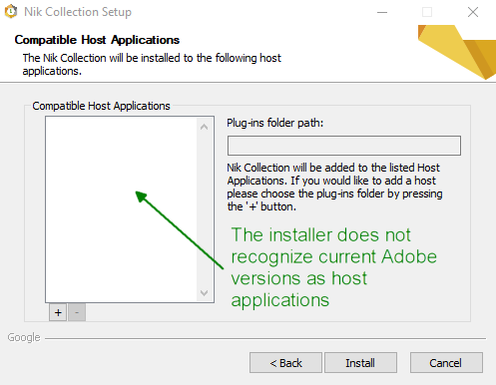
Task: Click the Nik Collection Setup title icon
Action: point(11,12)
